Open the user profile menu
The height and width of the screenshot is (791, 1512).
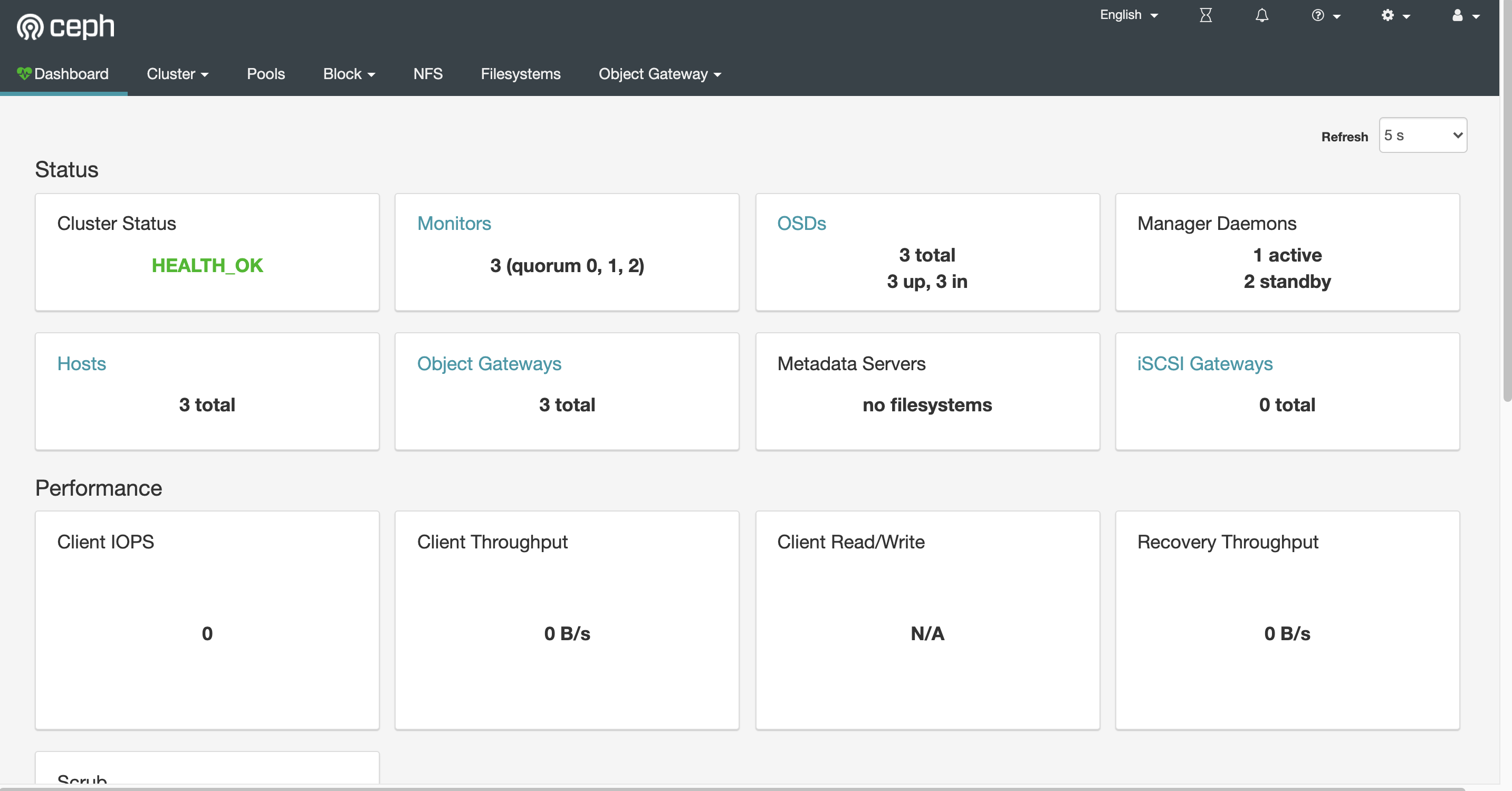pos(1466,15)
